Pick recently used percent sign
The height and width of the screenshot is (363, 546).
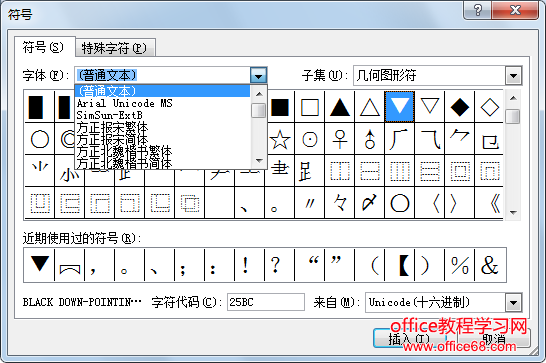pos(459,265)
